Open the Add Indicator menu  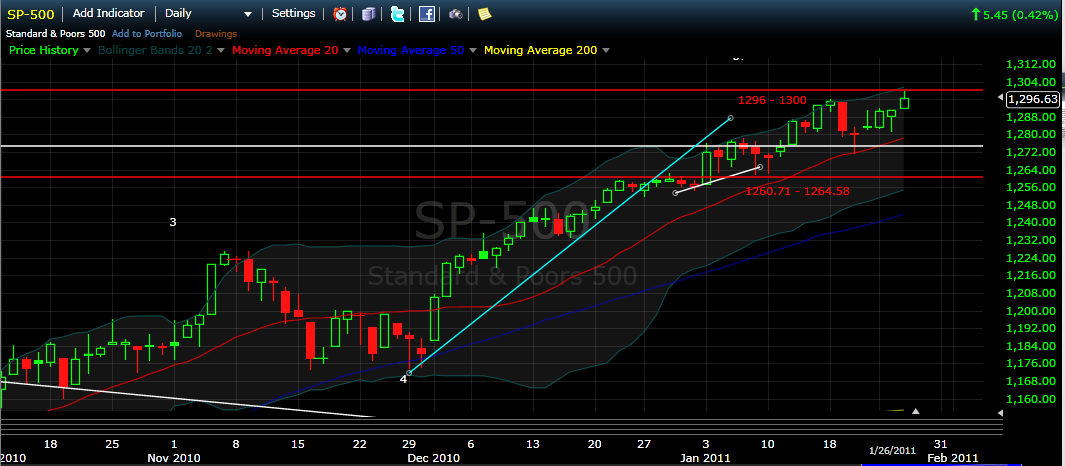pyautogui.click(x=109, y=14)
